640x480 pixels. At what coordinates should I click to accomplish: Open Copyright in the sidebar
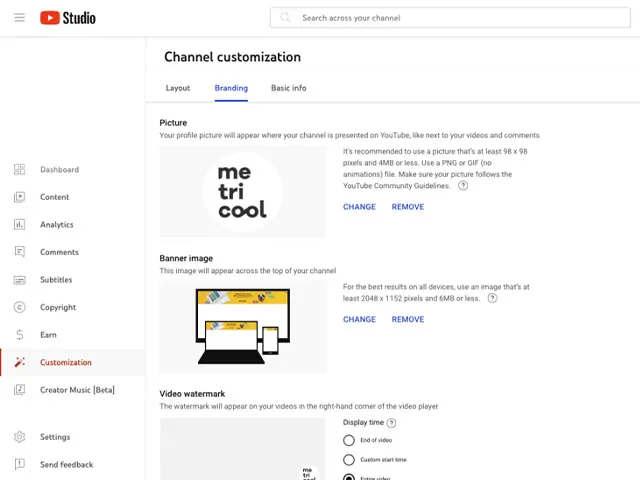click(58, 307)
